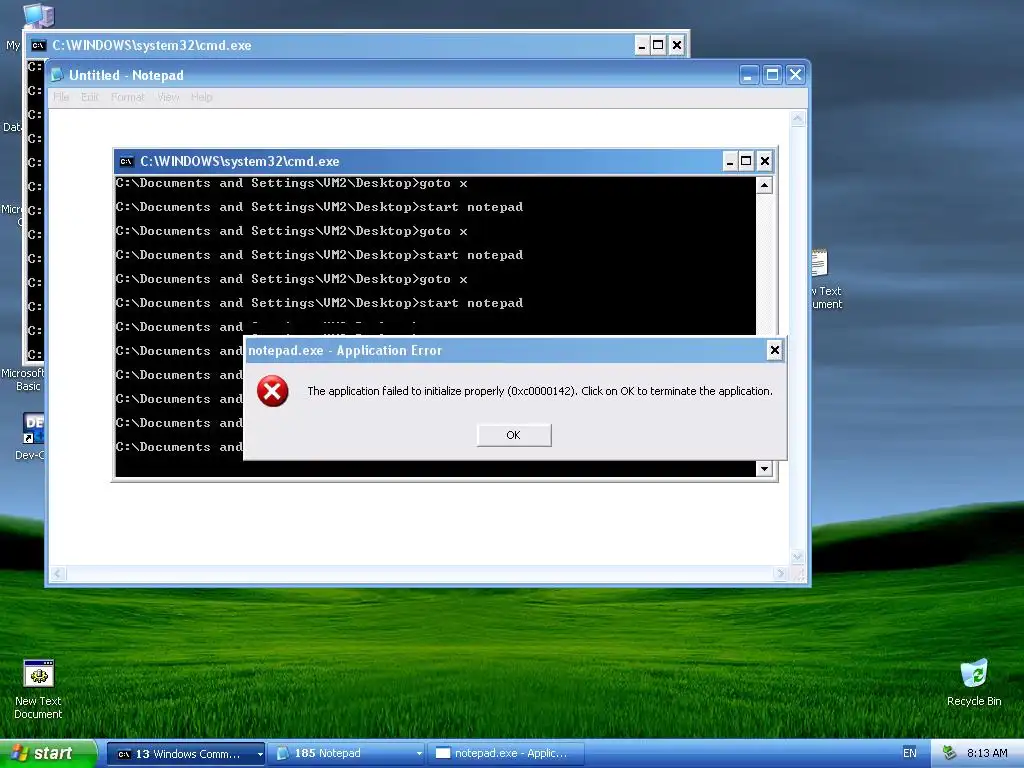1024x768 pixels.
Task: Maximize the back cmd.exe window
Action: pyautogui.click(x=658, y=45)
